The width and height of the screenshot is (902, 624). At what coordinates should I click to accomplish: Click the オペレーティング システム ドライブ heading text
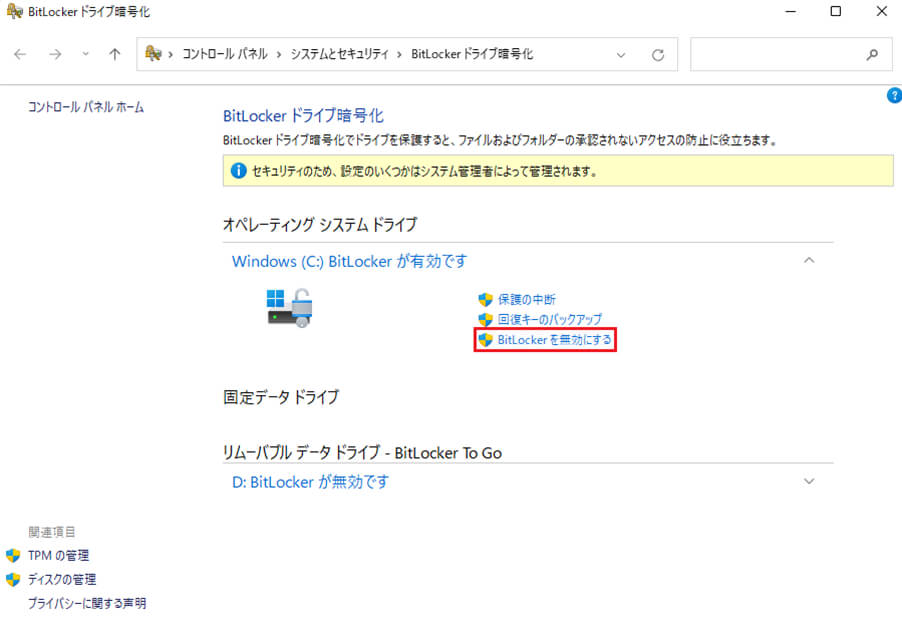(320, 224)
